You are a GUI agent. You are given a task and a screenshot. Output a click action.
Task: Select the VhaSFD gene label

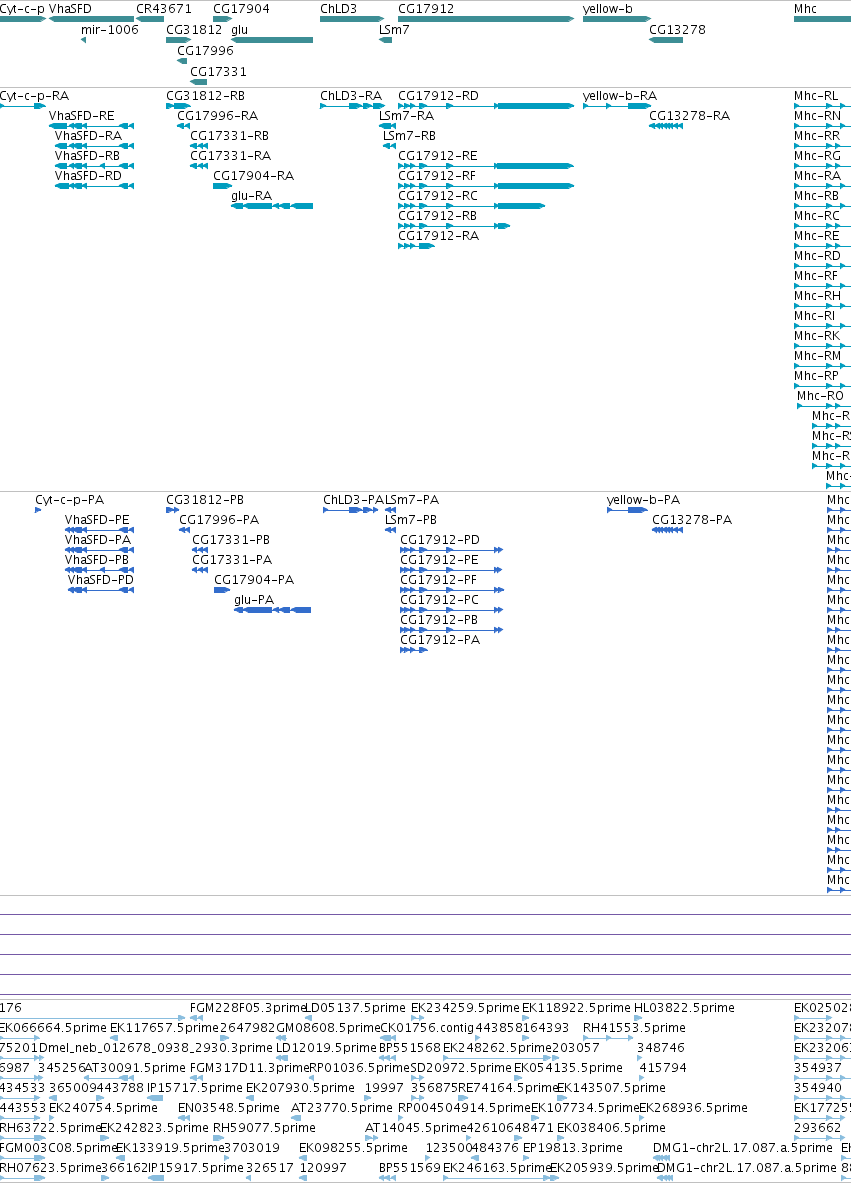click(70, 9)
